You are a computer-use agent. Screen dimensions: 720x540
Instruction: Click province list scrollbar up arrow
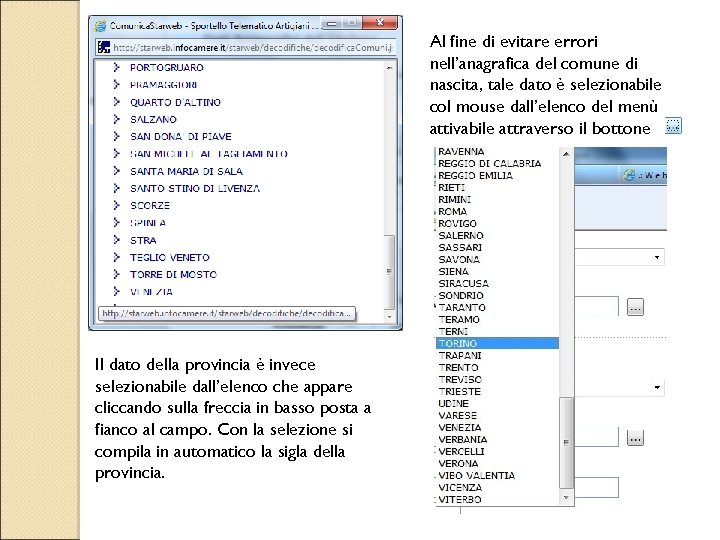coord(566,154)
